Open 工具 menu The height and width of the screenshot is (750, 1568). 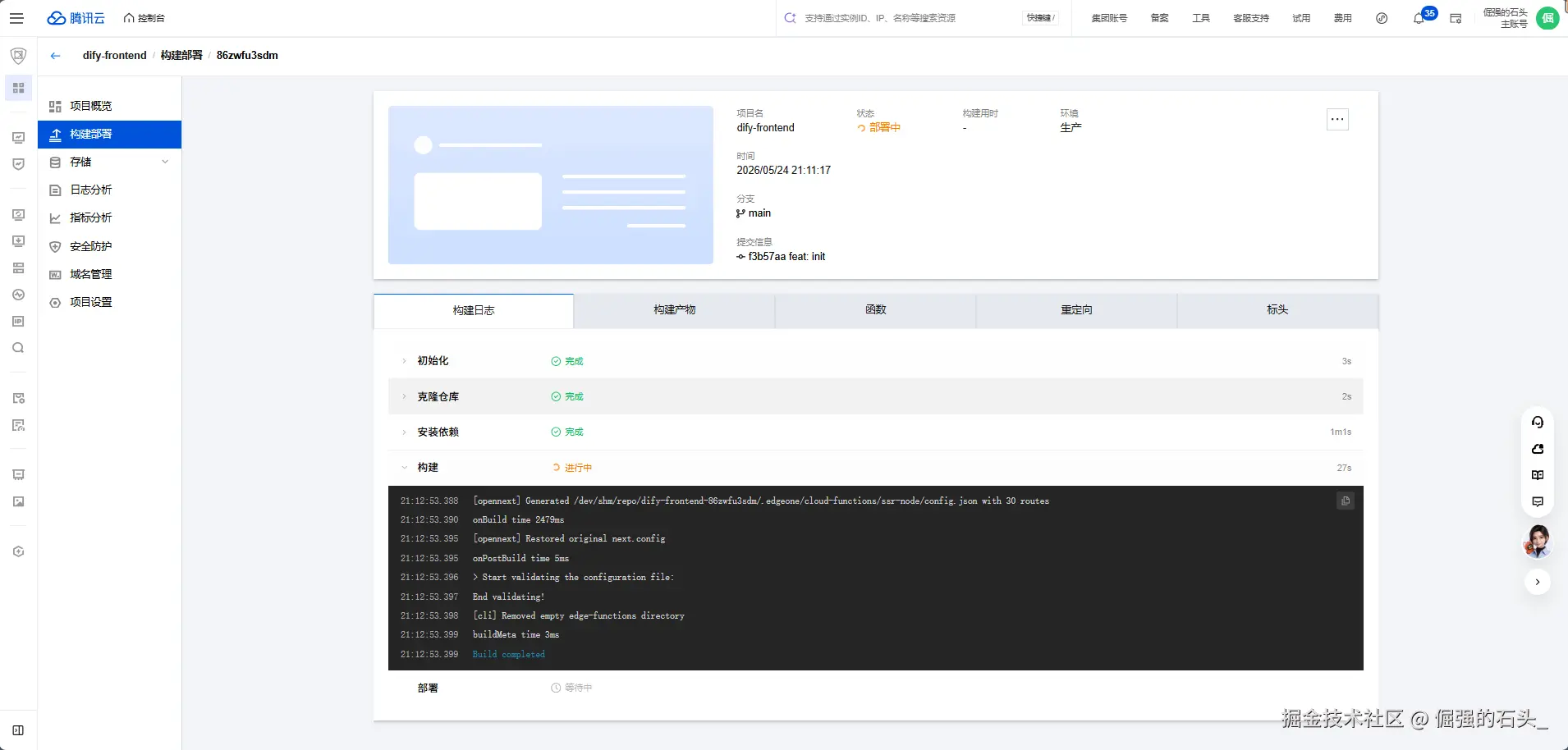pyautogui.click(x=1201, y=18)
